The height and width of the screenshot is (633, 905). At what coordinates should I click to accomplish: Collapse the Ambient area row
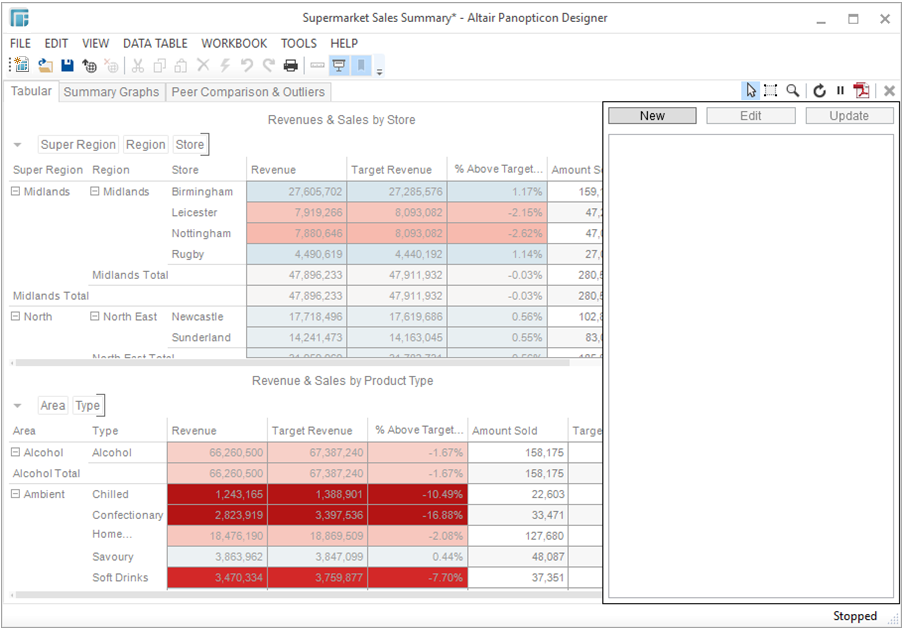pos(16,494)
